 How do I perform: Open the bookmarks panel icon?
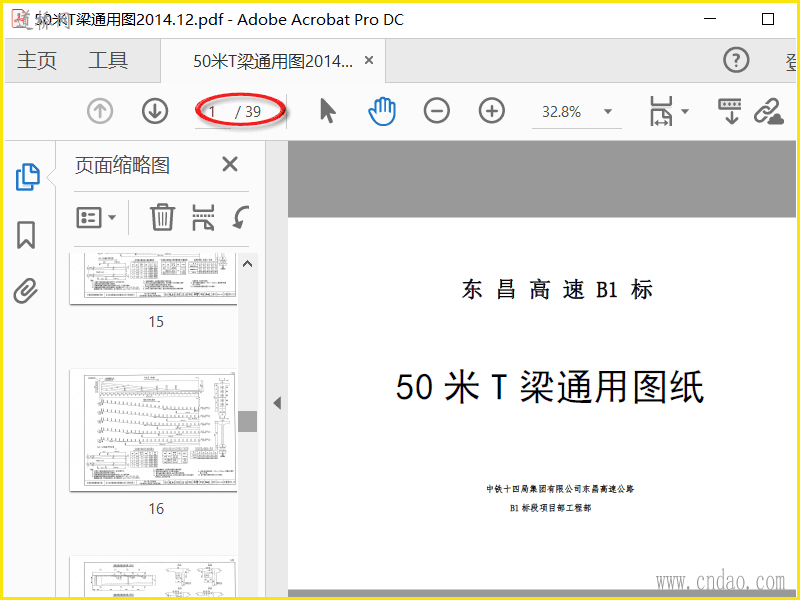click(x=26, y=235)
